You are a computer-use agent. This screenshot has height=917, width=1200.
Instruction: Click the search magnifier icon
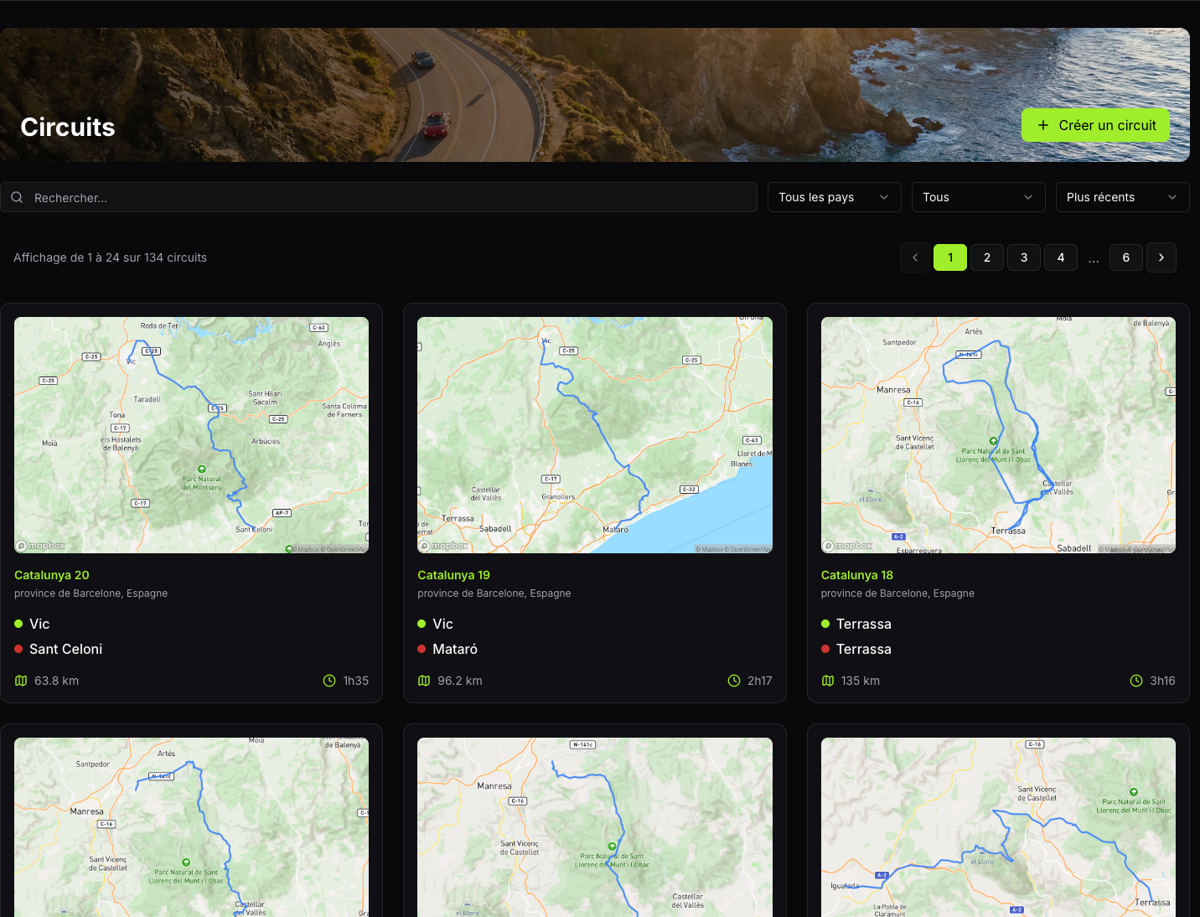click(x=17, y=198)
